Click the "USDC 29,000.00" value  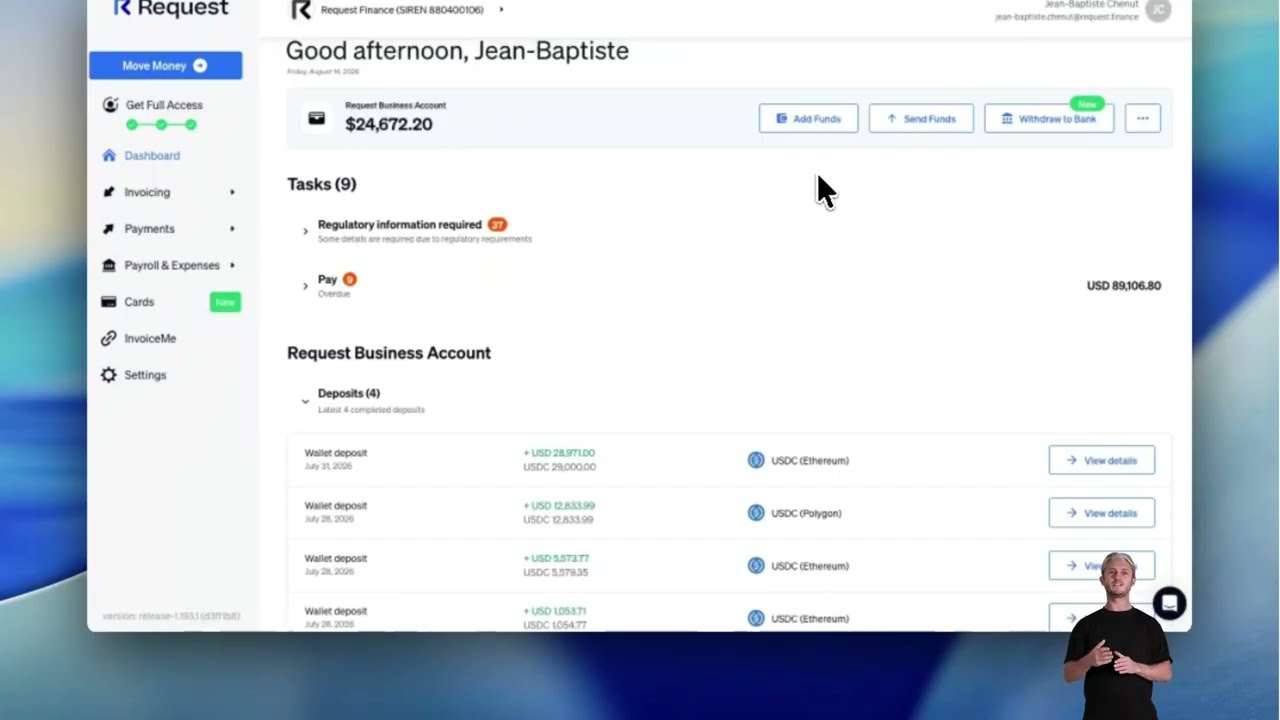[559, 467]
